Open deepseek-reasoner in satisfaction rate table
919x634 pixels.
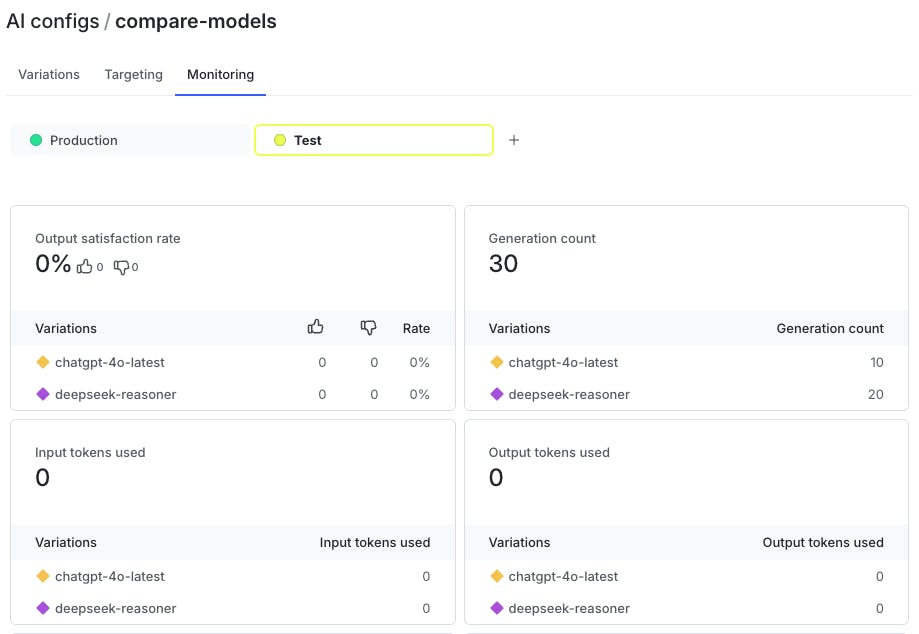115,394
